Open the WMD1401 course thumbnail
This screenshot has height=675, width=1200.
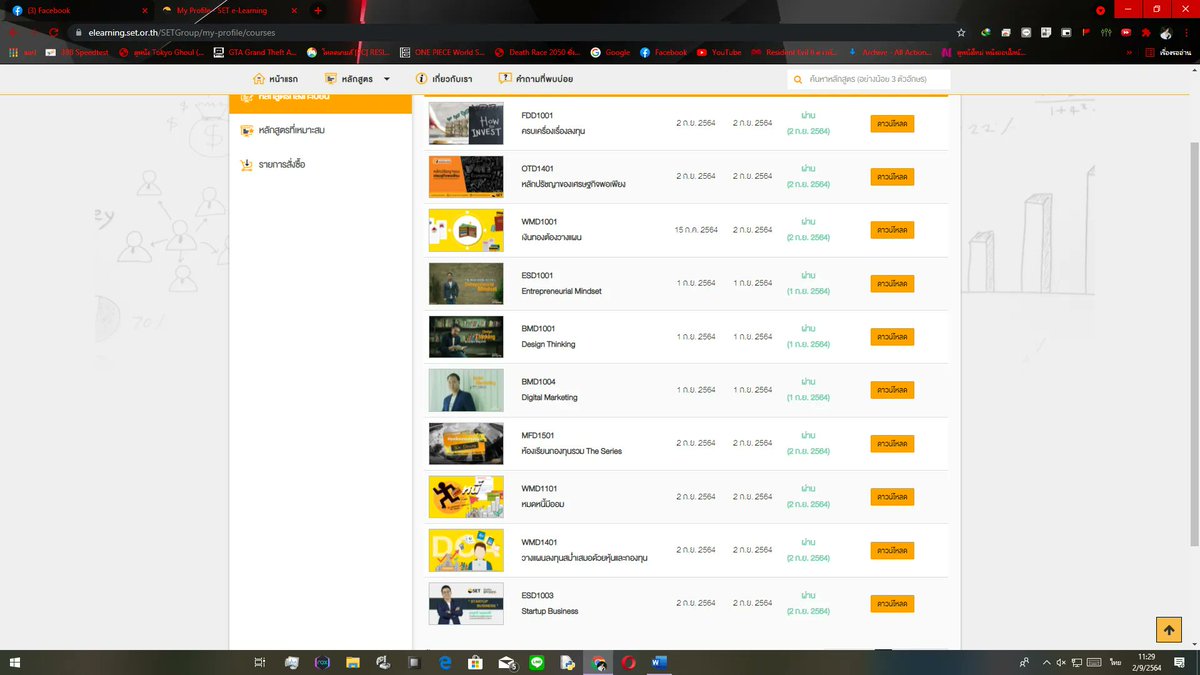coord(466,550)
